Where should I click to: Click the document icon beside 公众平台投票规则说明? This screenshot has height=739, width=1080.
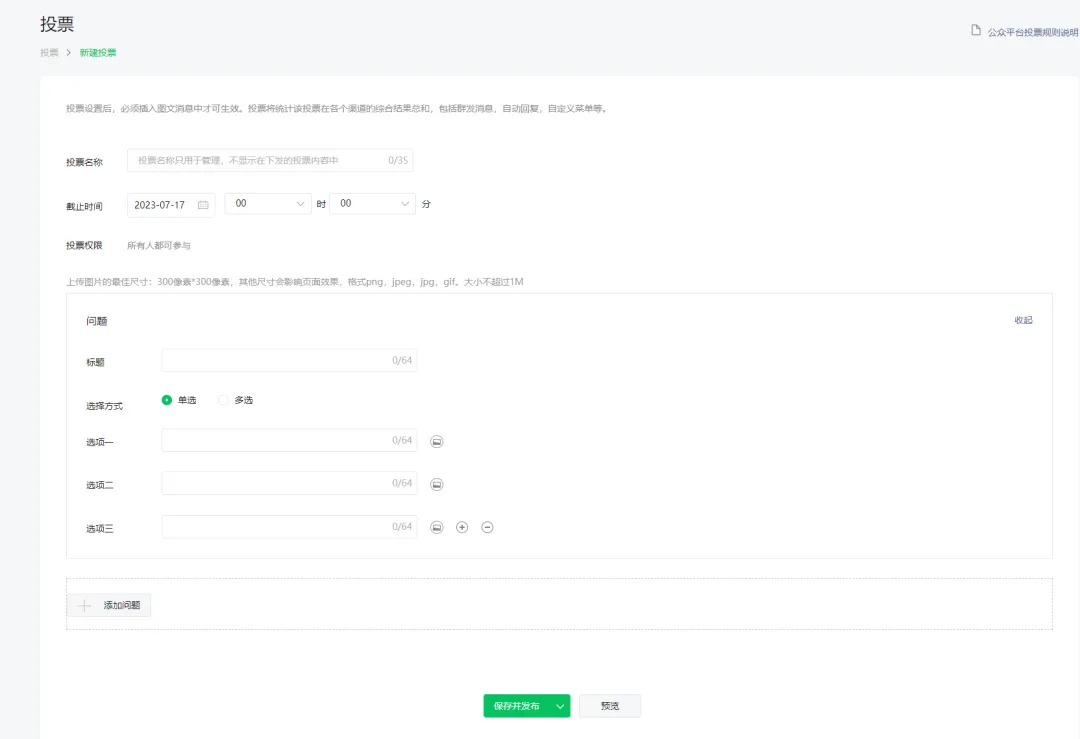976,31
